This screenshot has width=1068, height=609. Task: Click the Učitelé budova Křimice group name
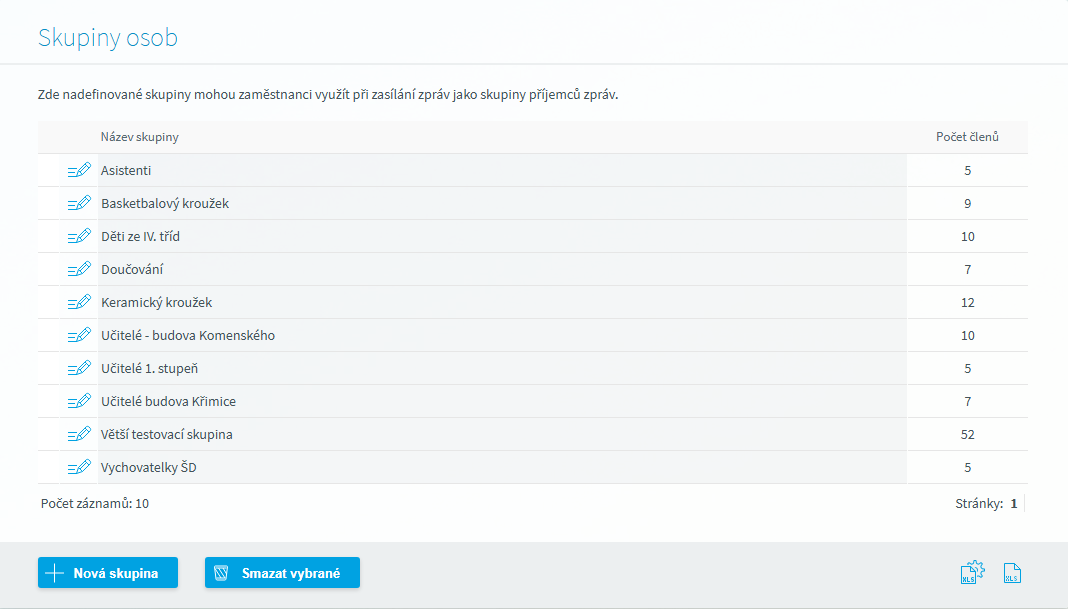pos(168,401)
